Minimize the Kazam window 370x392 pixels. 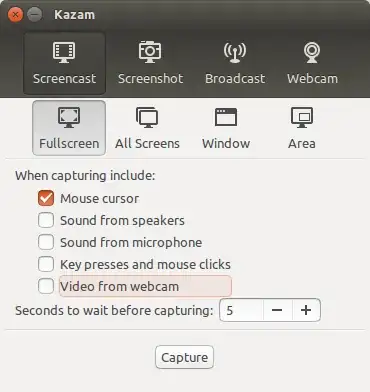pyautogui.click(x=34, y=15)
